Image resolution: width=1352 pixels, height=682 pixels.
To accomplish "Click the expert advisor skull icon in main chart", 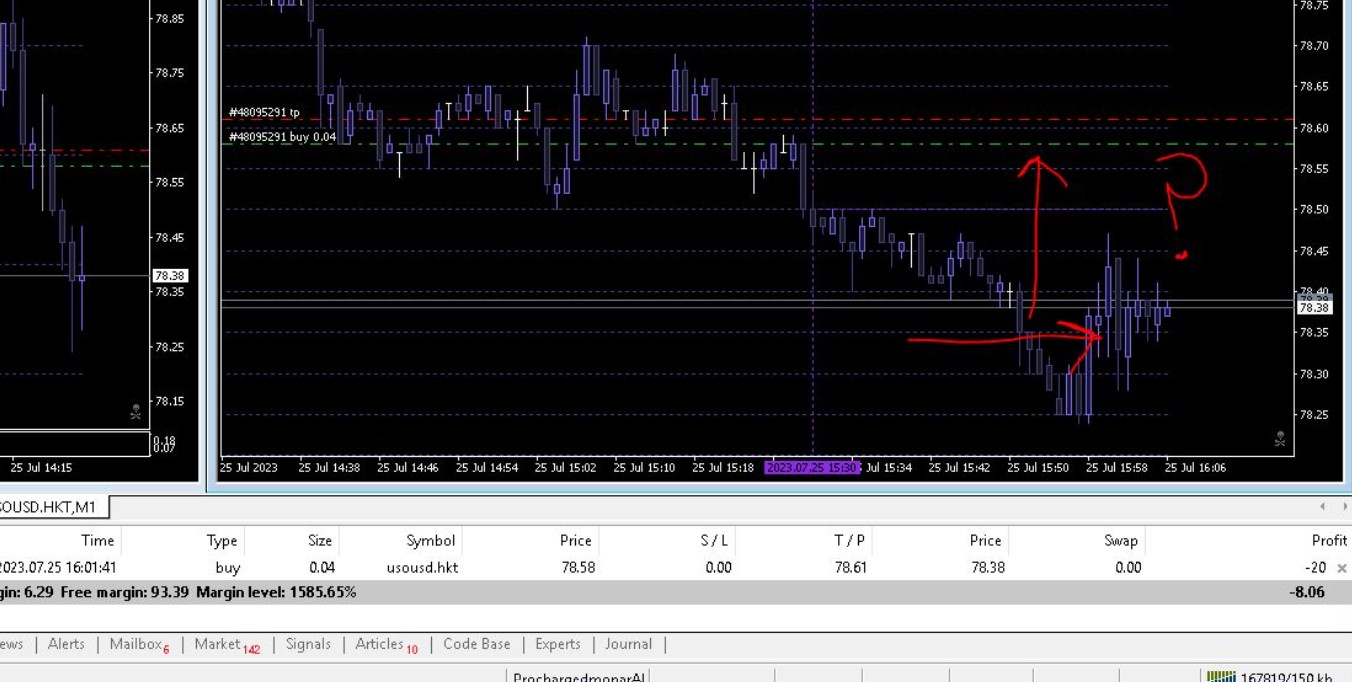I will tap(1279, 439).
